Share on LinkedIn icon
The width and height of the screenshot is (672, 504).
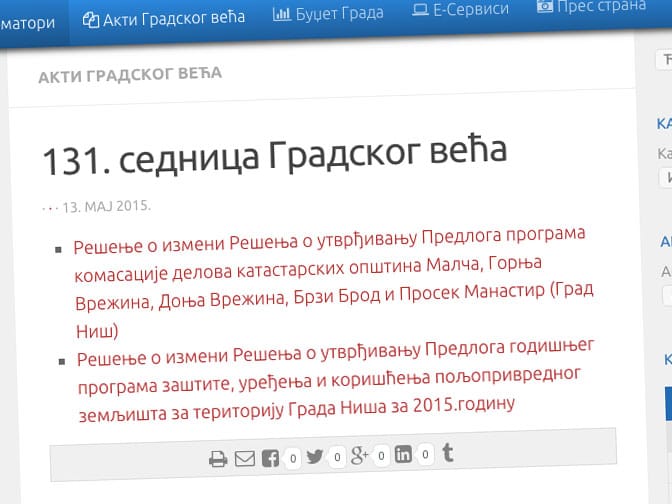click(x=404, y=454)
